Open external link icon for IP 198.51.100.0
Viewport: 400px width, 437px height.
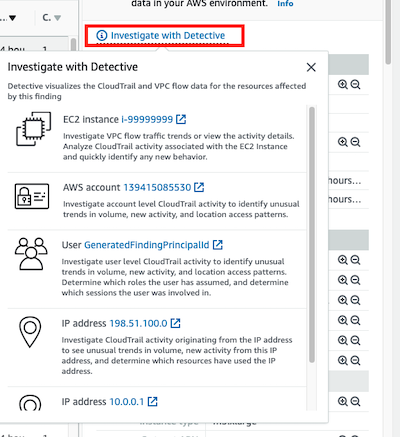175,323
